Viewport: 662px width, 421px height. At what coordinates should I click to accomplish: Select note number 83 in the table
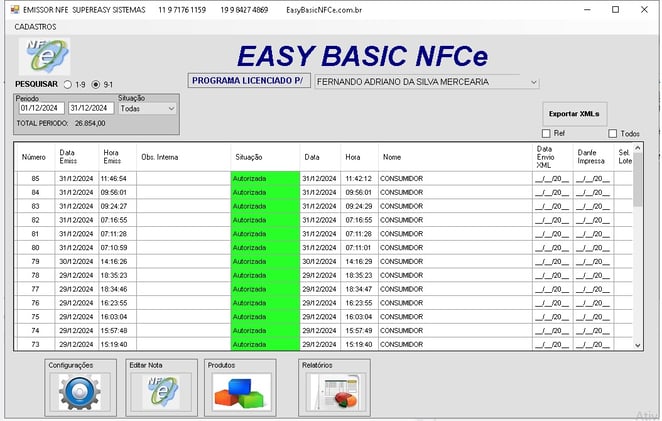(x=35, y=206)
